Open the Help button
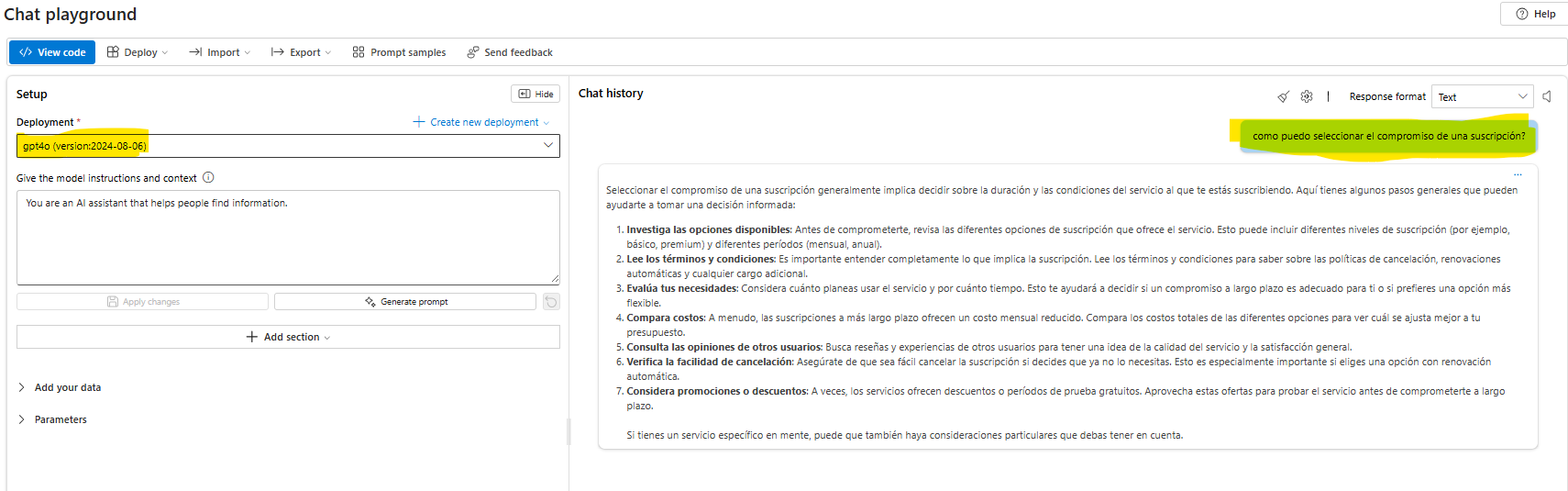 tap(1535, 14)
